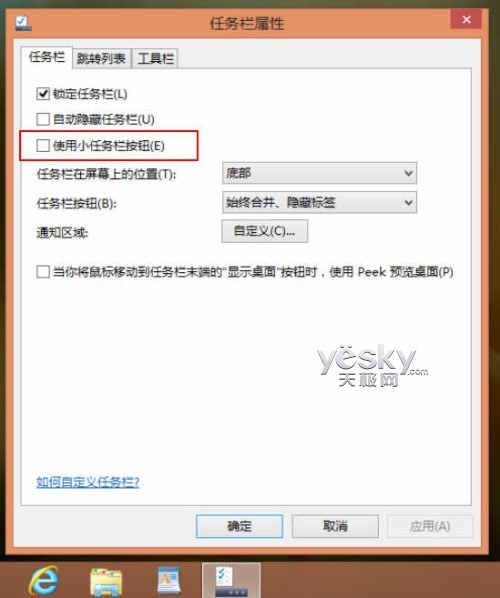Close the 任务栏属性 dialog with X
500x598 pixels.
[466, 19]
